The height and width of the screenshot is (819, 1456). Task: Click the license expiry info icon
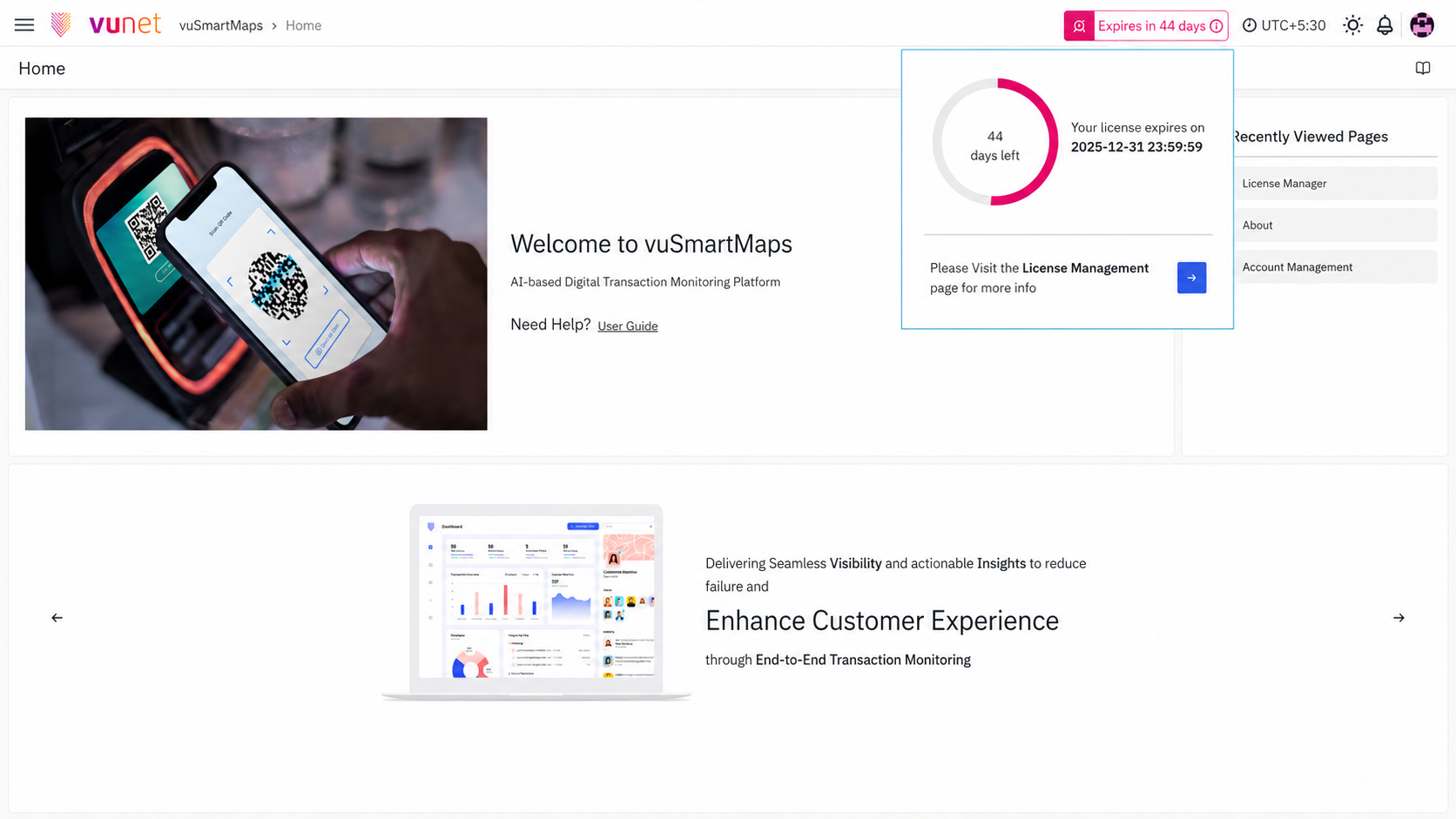[1217, 26]
